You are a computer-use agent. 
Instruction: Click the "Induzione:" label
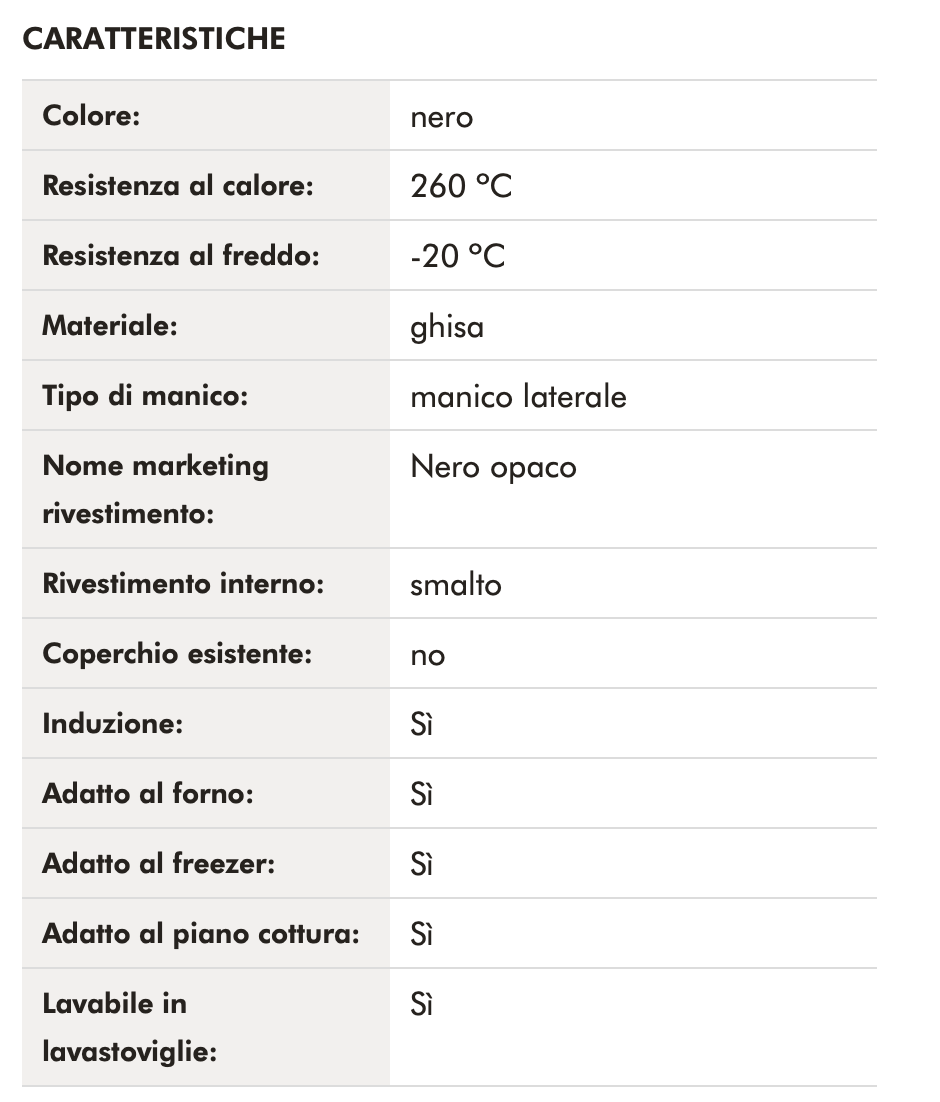click(x=112, y=724)
